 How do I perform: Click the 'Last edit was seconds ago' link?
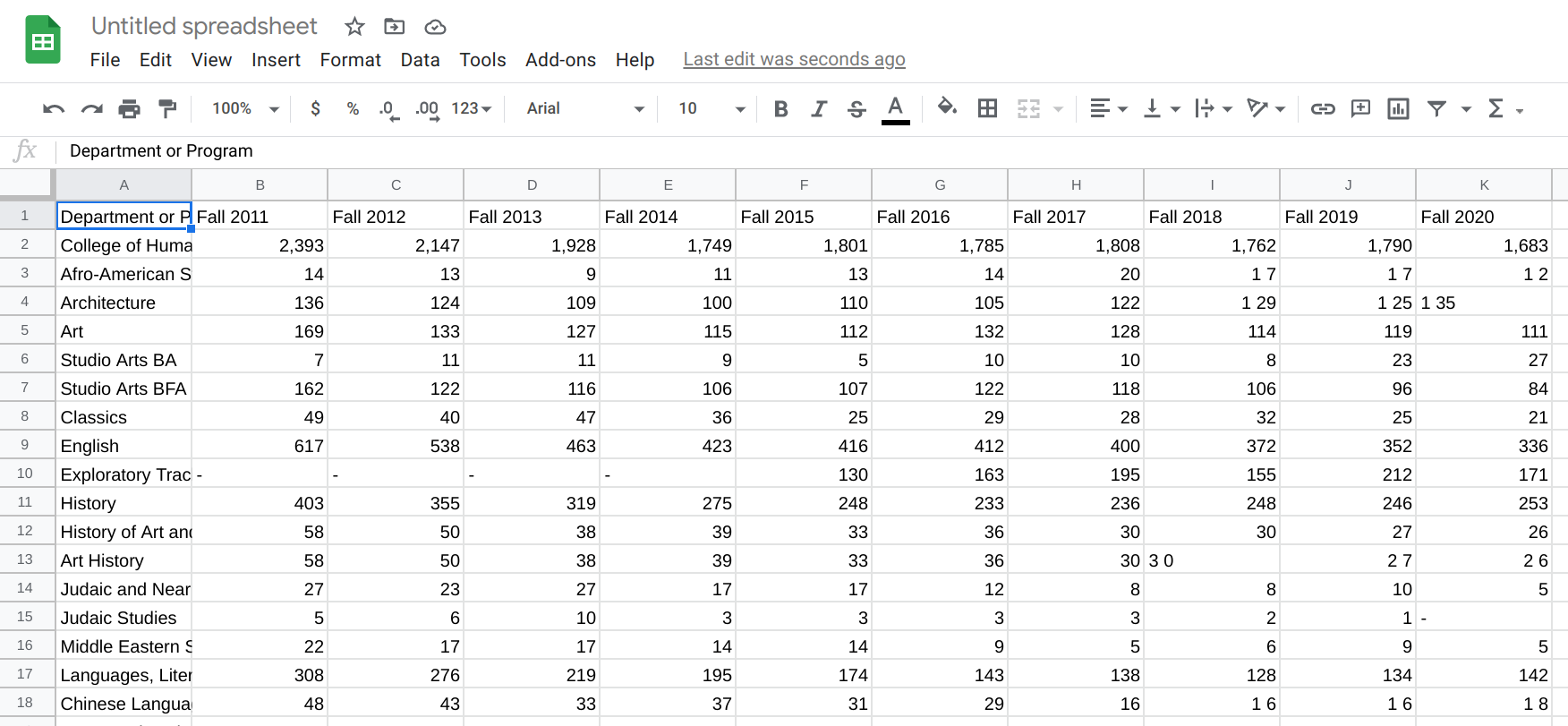[794, 60]
